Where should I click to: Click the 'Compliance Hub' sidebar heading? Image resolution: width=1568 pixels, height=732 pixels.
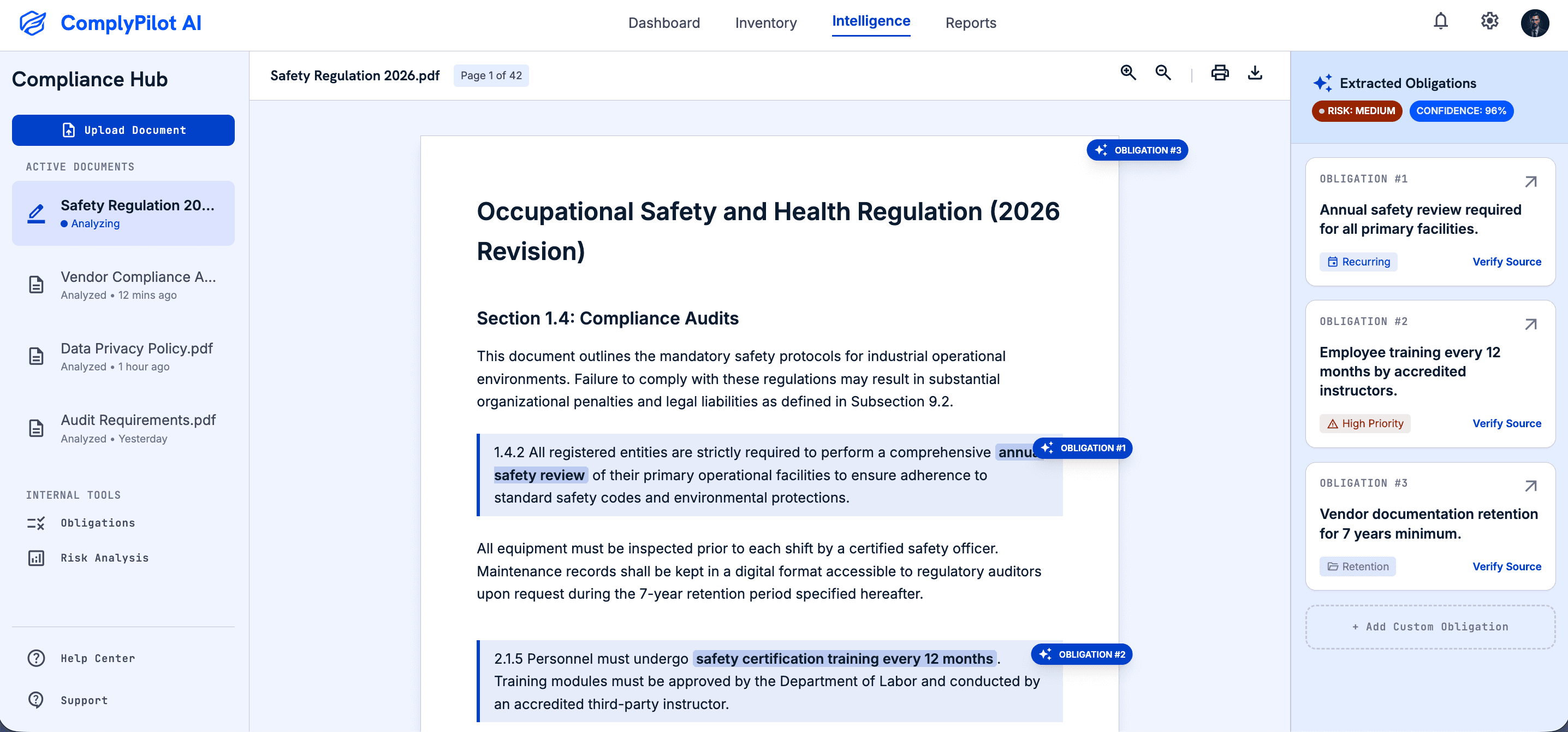(90, 79)
